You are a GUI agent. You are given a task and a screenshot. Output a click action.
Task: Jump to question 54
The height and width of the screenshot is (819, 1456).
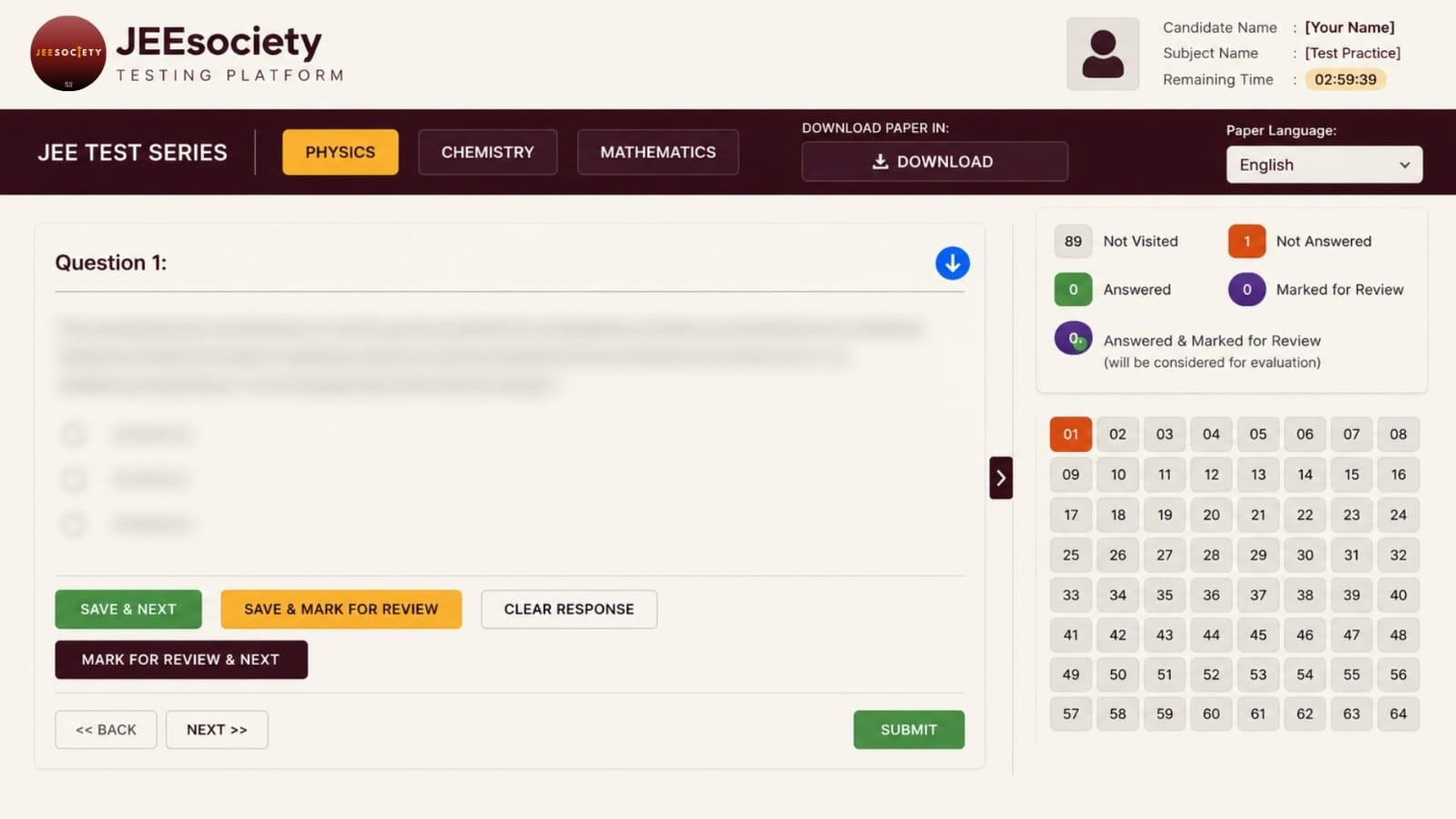click(x=1305, y=675)
